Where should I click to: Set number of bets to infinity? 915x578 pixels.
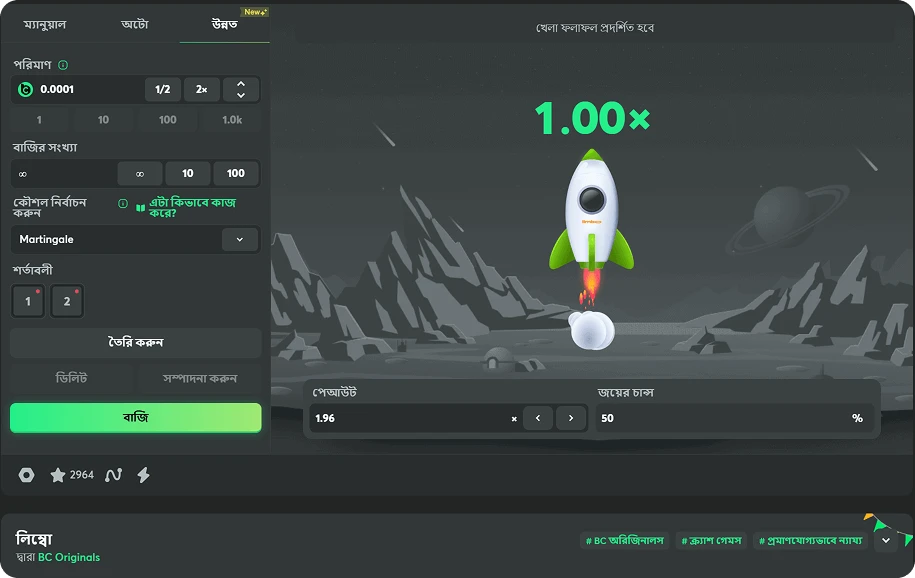pyautogui.click(x=140, y=173)
